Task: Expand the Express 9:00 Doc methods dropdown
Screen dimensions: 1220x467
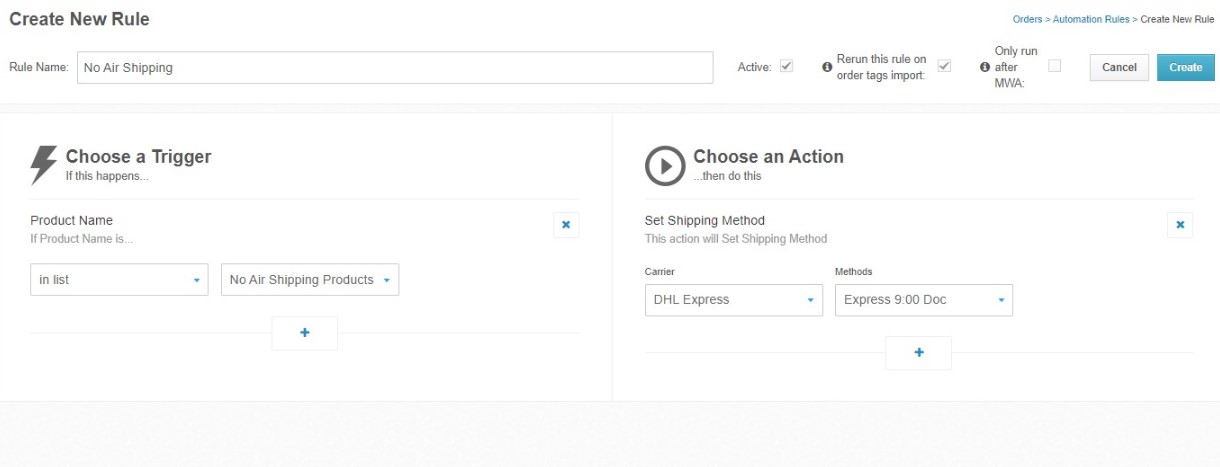Action: (x=924, y=300)
